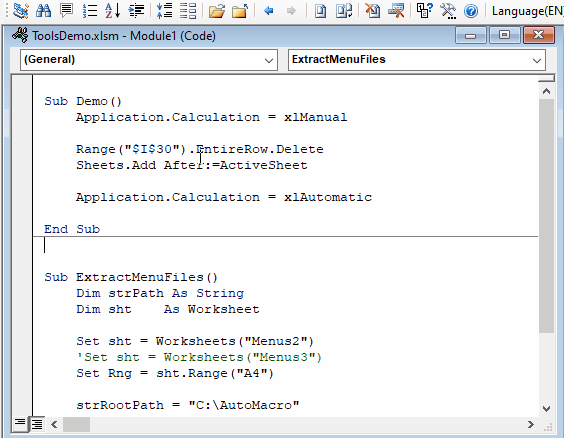Click the open folder icon in toolbar

point(217,11)
